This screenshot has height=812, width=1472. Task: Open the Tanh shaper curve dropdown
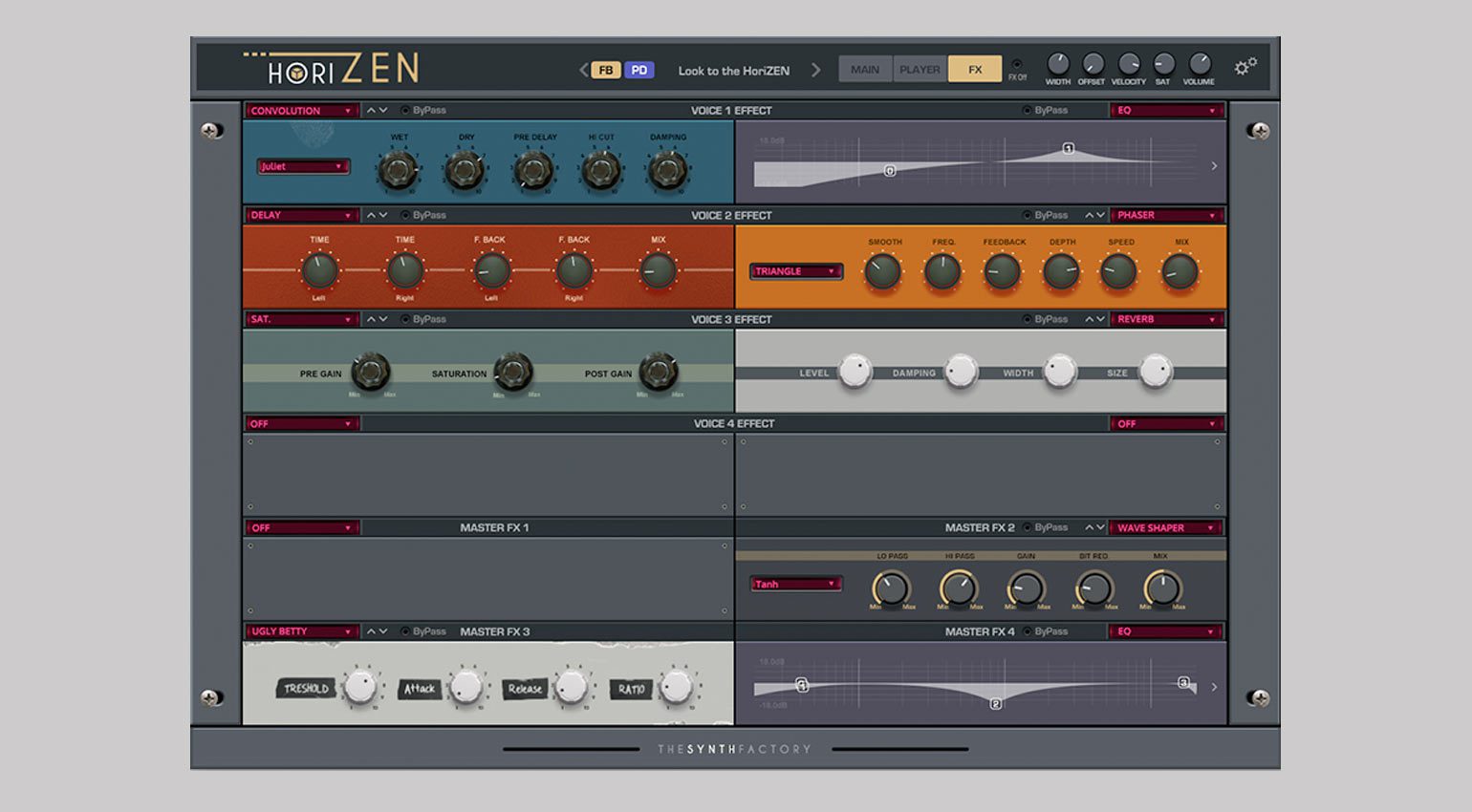pyautogui.click(x=796, y=584)
